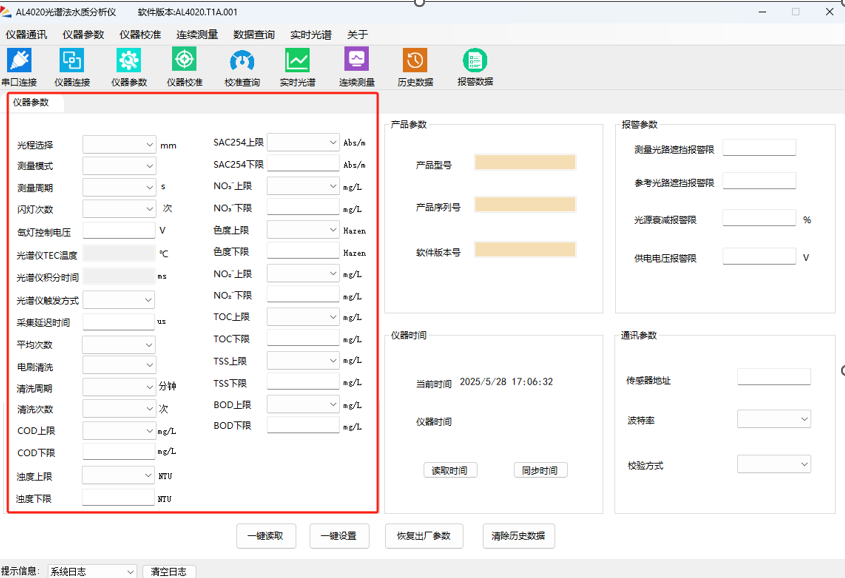Viewport: 845px width, 578px height.
Task: Open the 实时光谱 menu bar item
Action: point(311,35)
